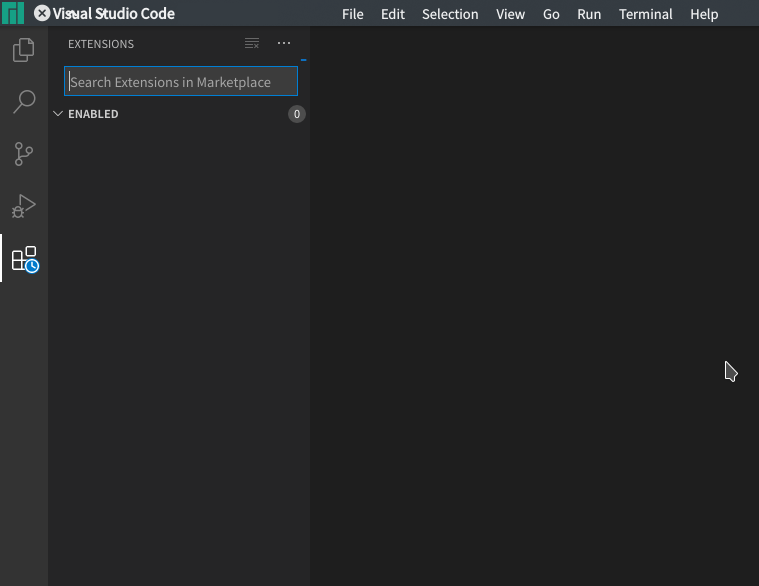Open the File menu
Viewport: 759px width, 586px height.
pyautogui.click(x=353, y=14)
